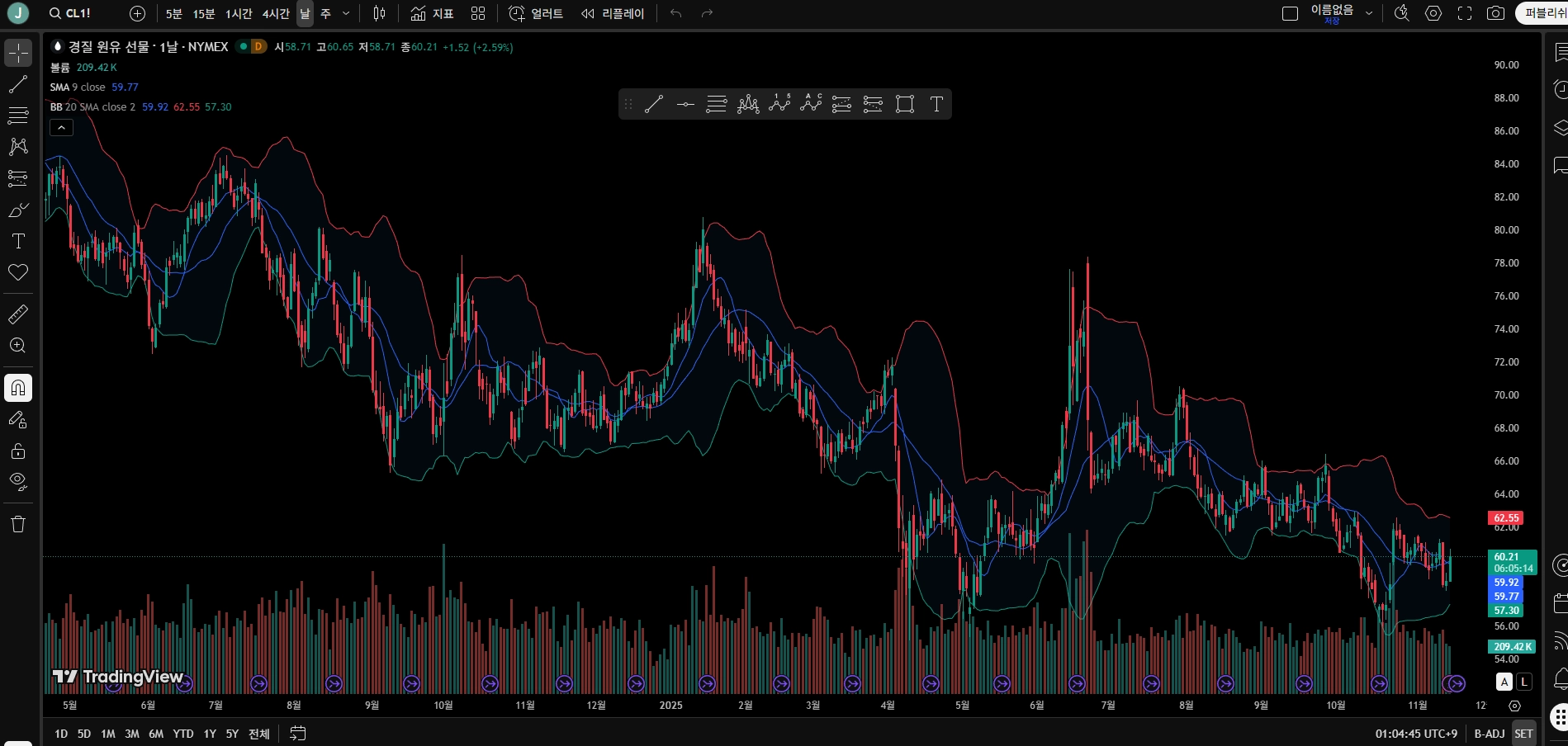Undo the last chart action
This screenshot has height=746, width=1568.
tap(676, 13)
